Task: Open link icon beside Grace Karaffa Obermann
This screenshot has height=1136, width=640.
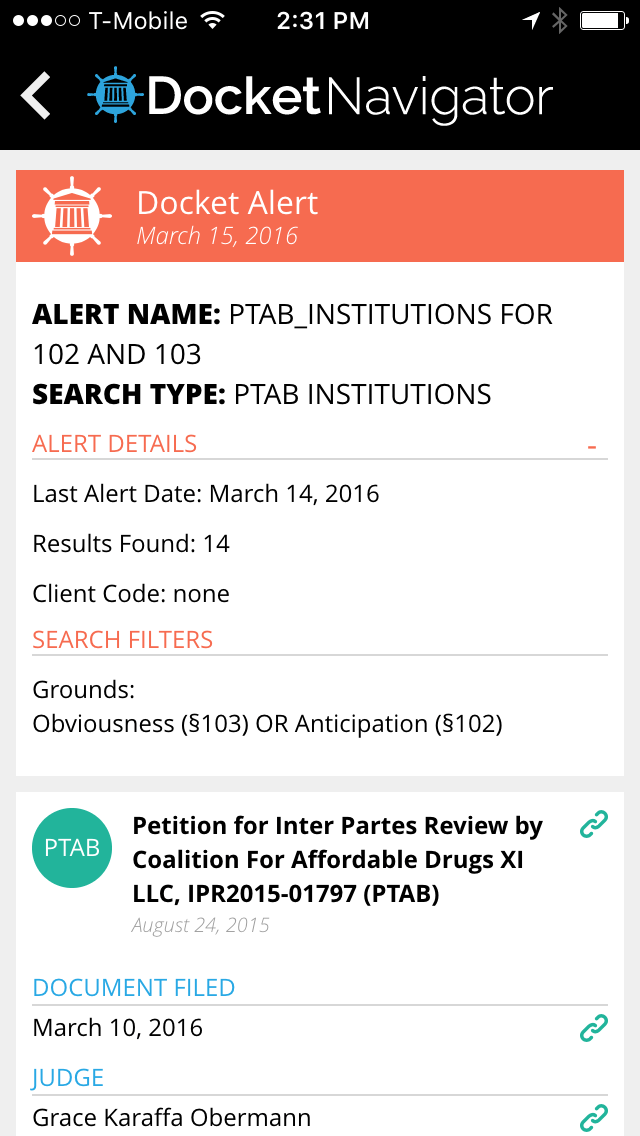Action: click(594, 1117)
